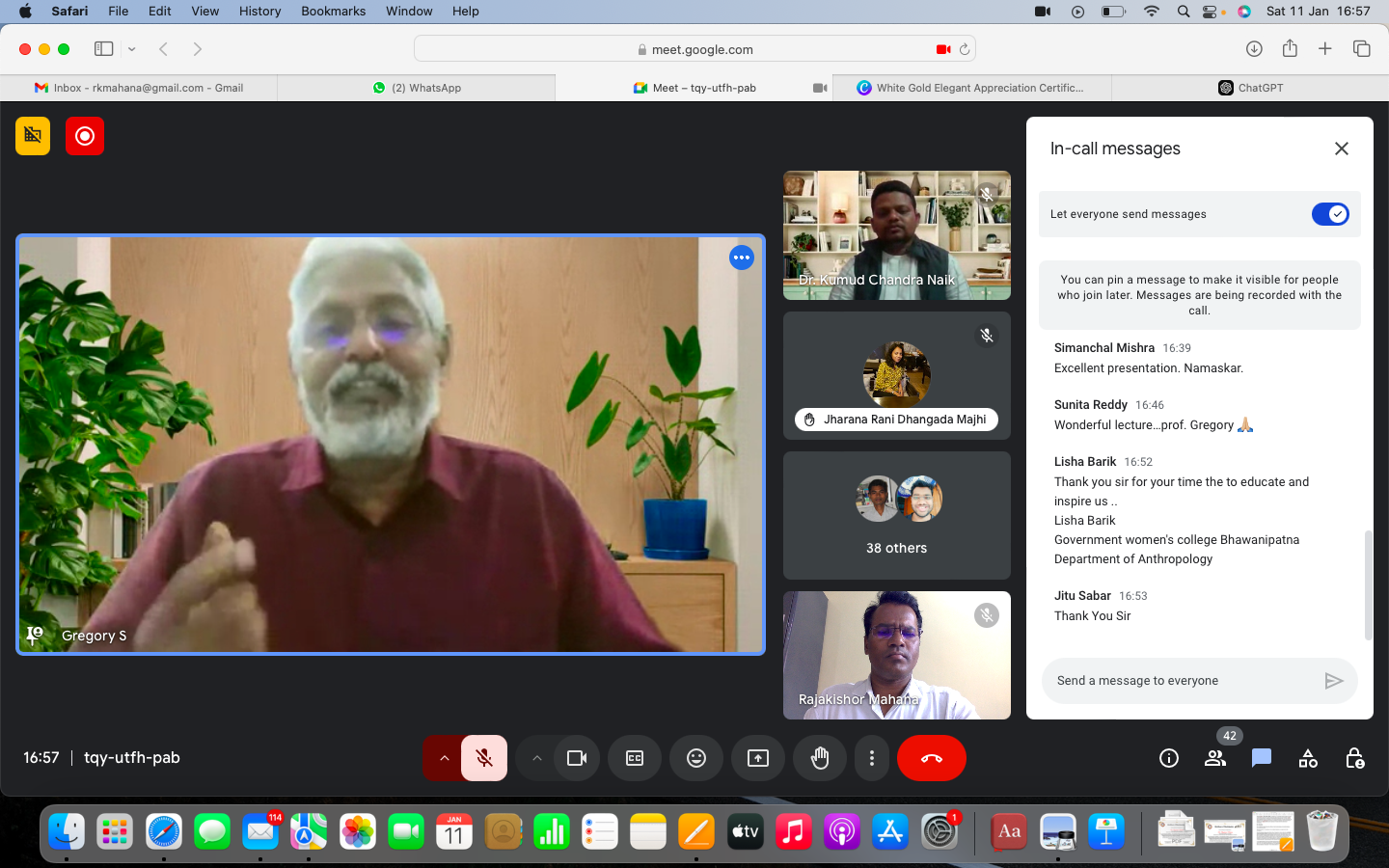Image resolution: width=1389 pixels, height=868 pixels.
Task: Toggle Let everyone send messages switch
Action: point(1330,214)
